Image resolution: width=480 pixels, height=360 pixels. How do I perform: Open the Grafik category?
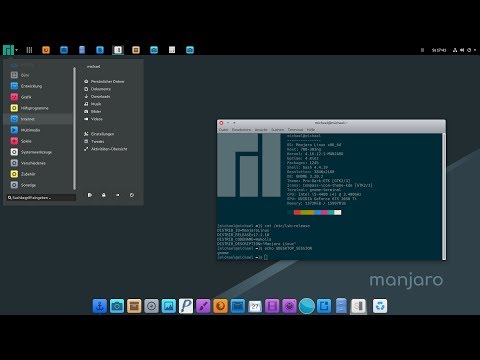38,97
